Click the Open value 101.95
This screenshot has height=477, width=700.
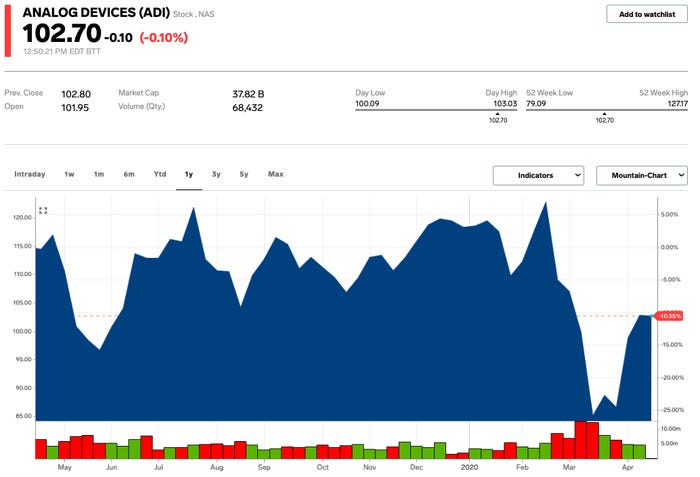click(x=75, y=108)
